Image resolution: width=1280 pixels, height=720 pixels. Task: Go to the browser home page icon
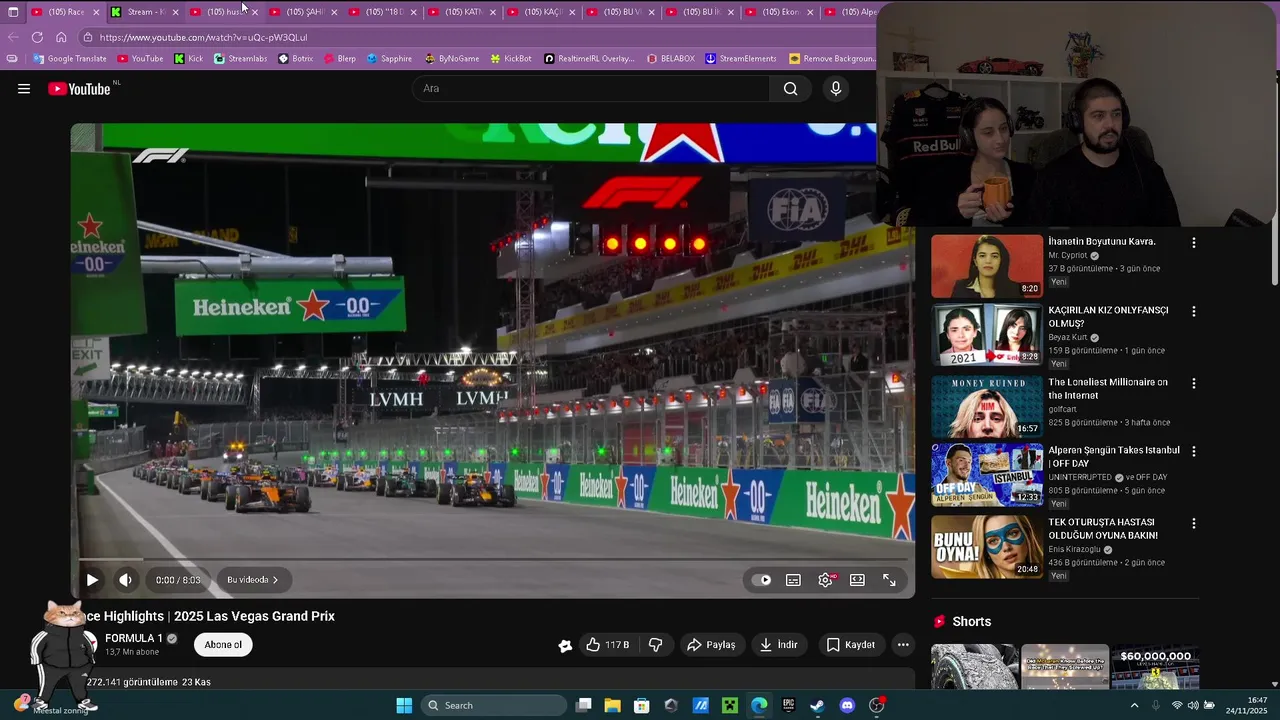click(x=61, y=37)
